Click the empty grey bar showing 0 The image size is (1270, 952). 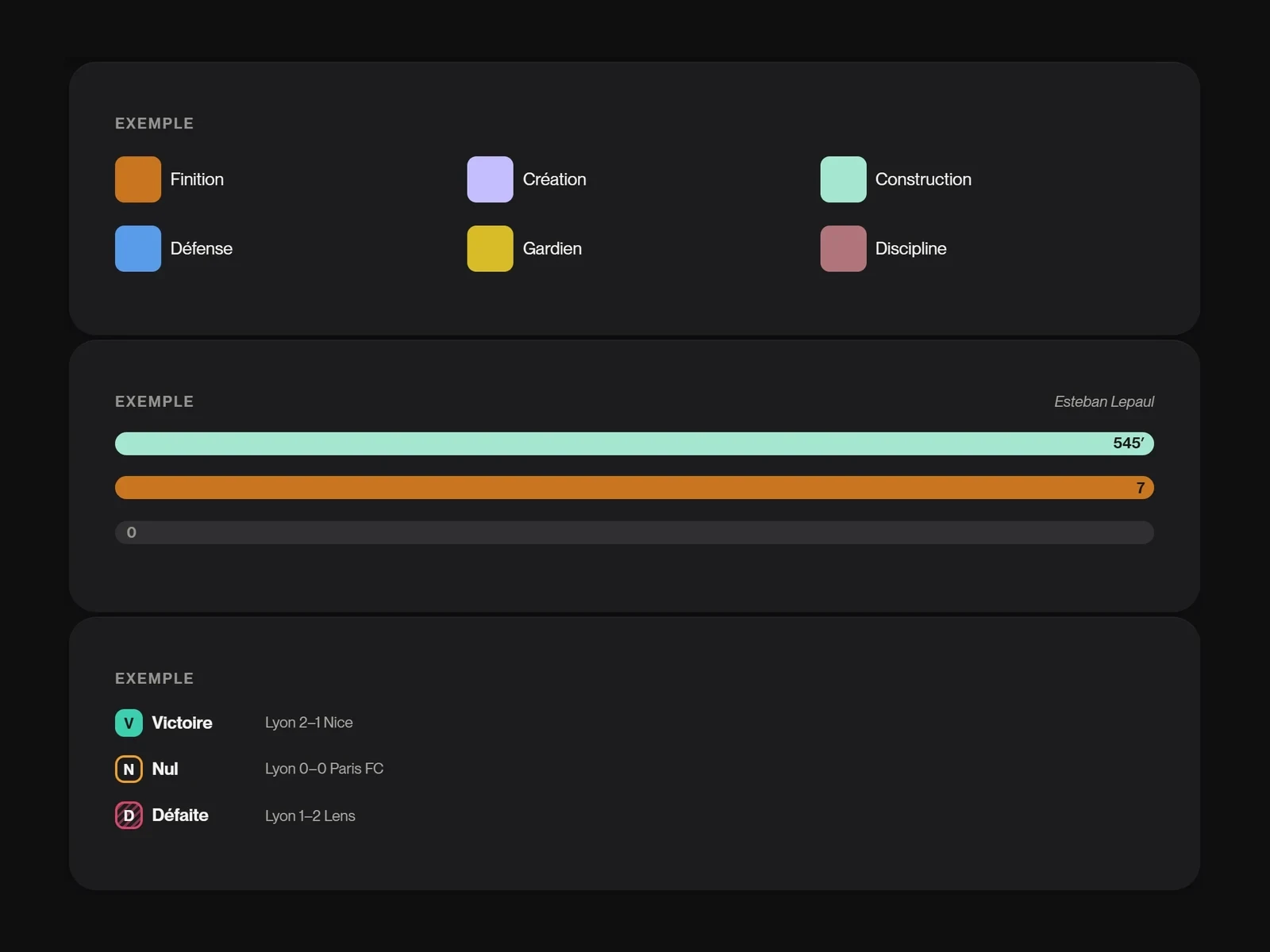[634, 532]
